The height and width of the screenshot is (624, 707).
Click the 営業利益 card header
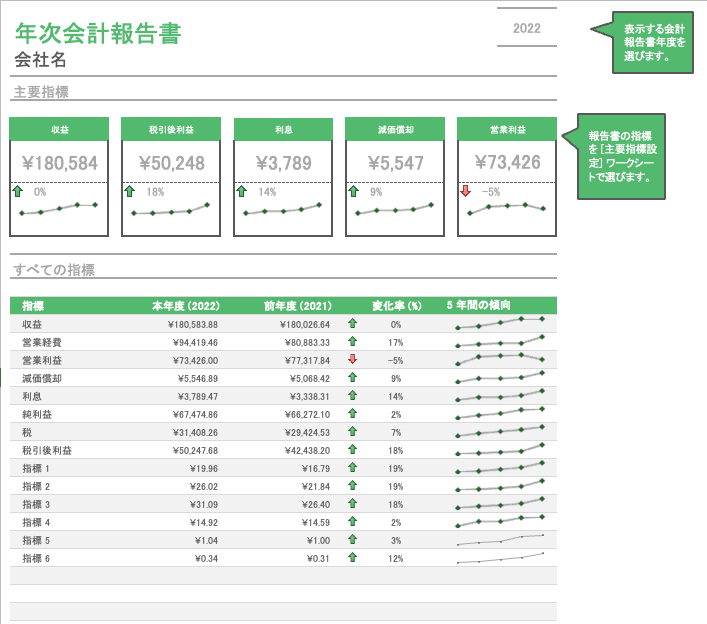coord(507,129)
